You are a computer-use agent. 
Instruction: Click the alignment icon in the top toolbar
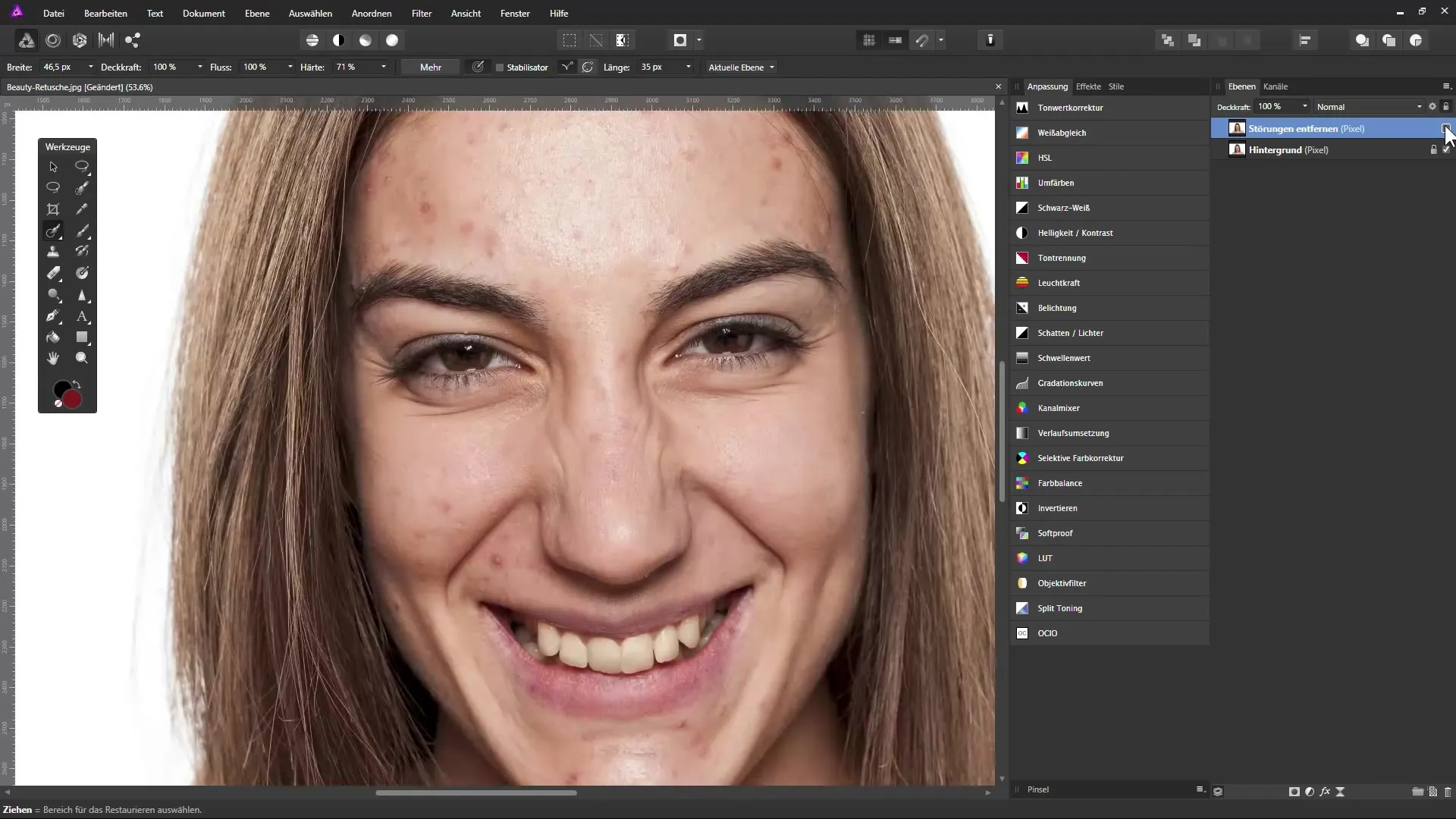click(x=1305, y=40)
